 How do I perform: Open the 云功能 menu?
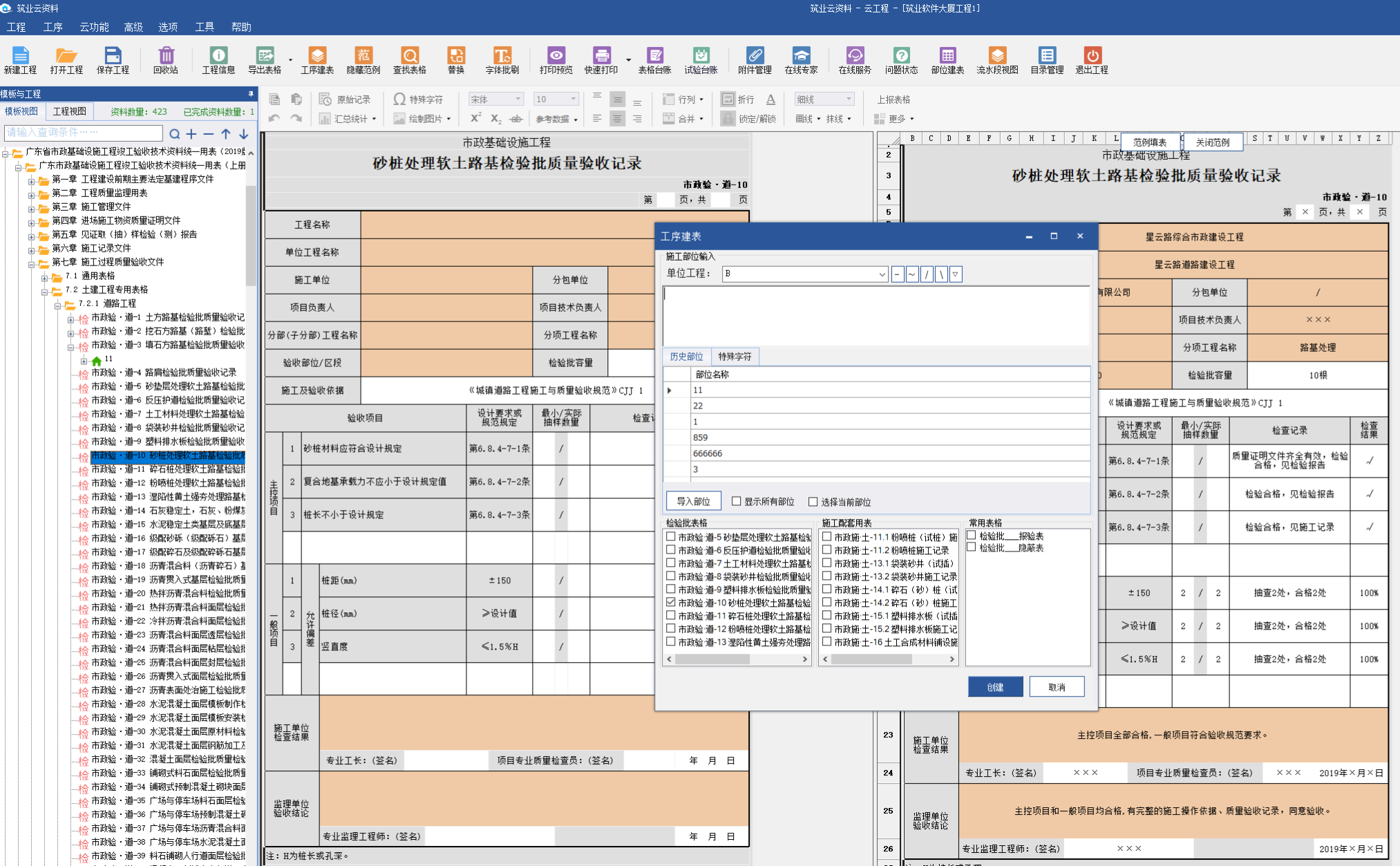(x=94, y=27)
